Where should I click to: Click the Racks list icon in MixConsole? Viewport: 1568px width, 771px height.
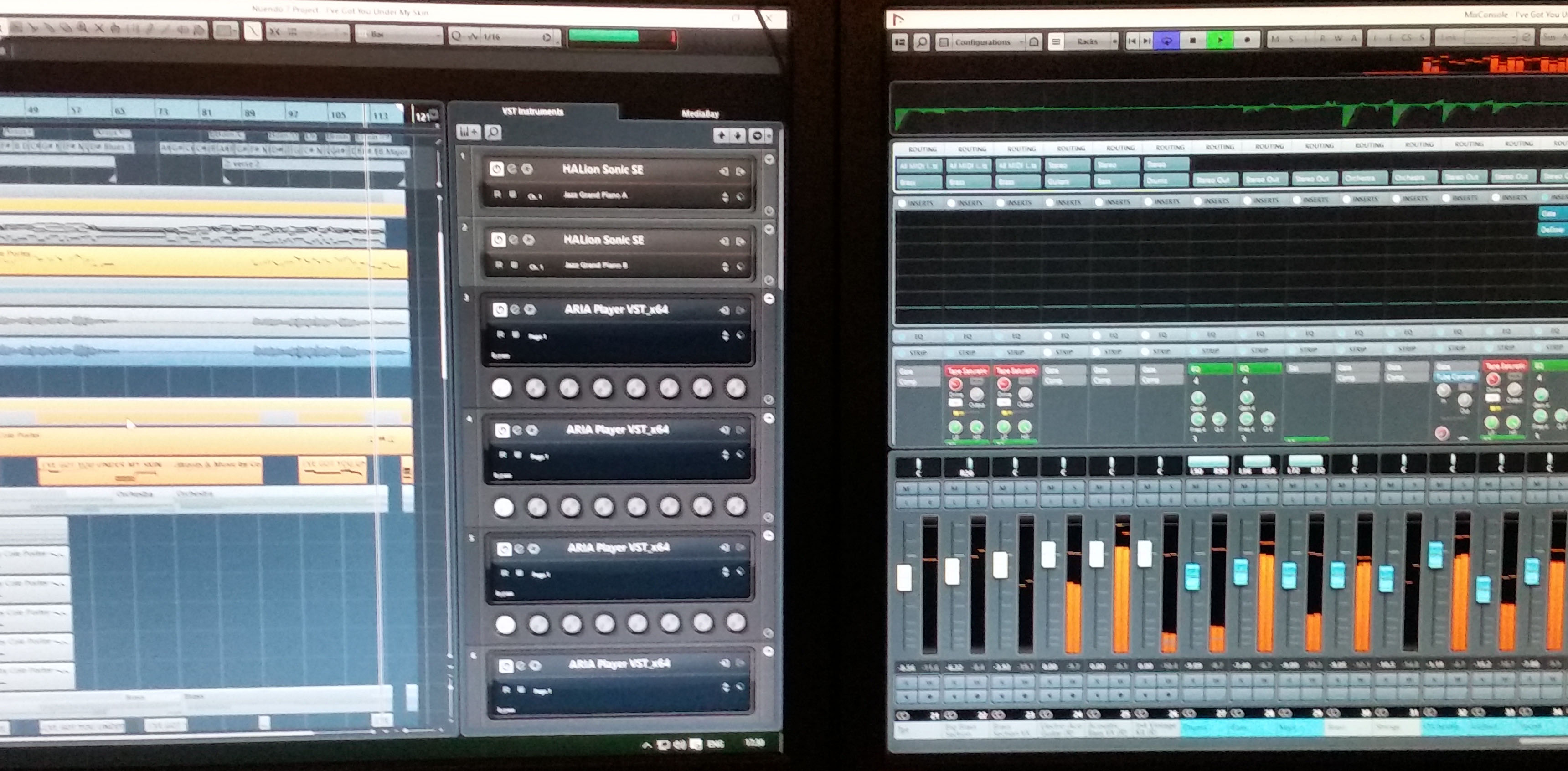coord(1056,42)
